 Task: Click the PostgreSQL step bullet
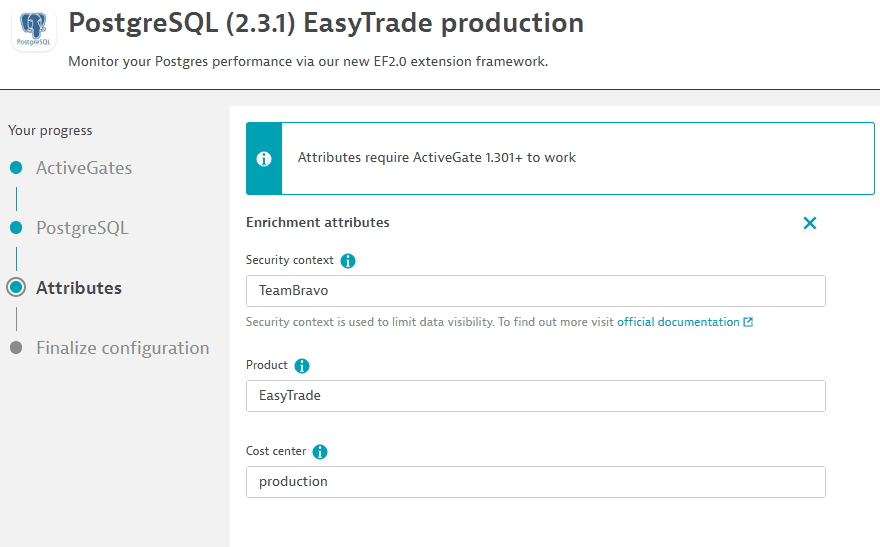(x=16, y=227)
